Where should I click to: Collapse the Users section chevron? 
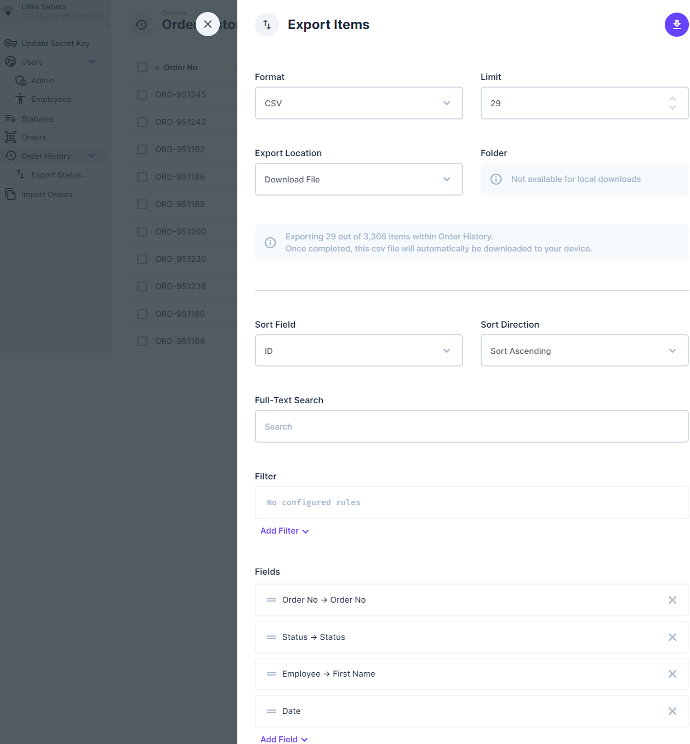[x=92, y=62]
